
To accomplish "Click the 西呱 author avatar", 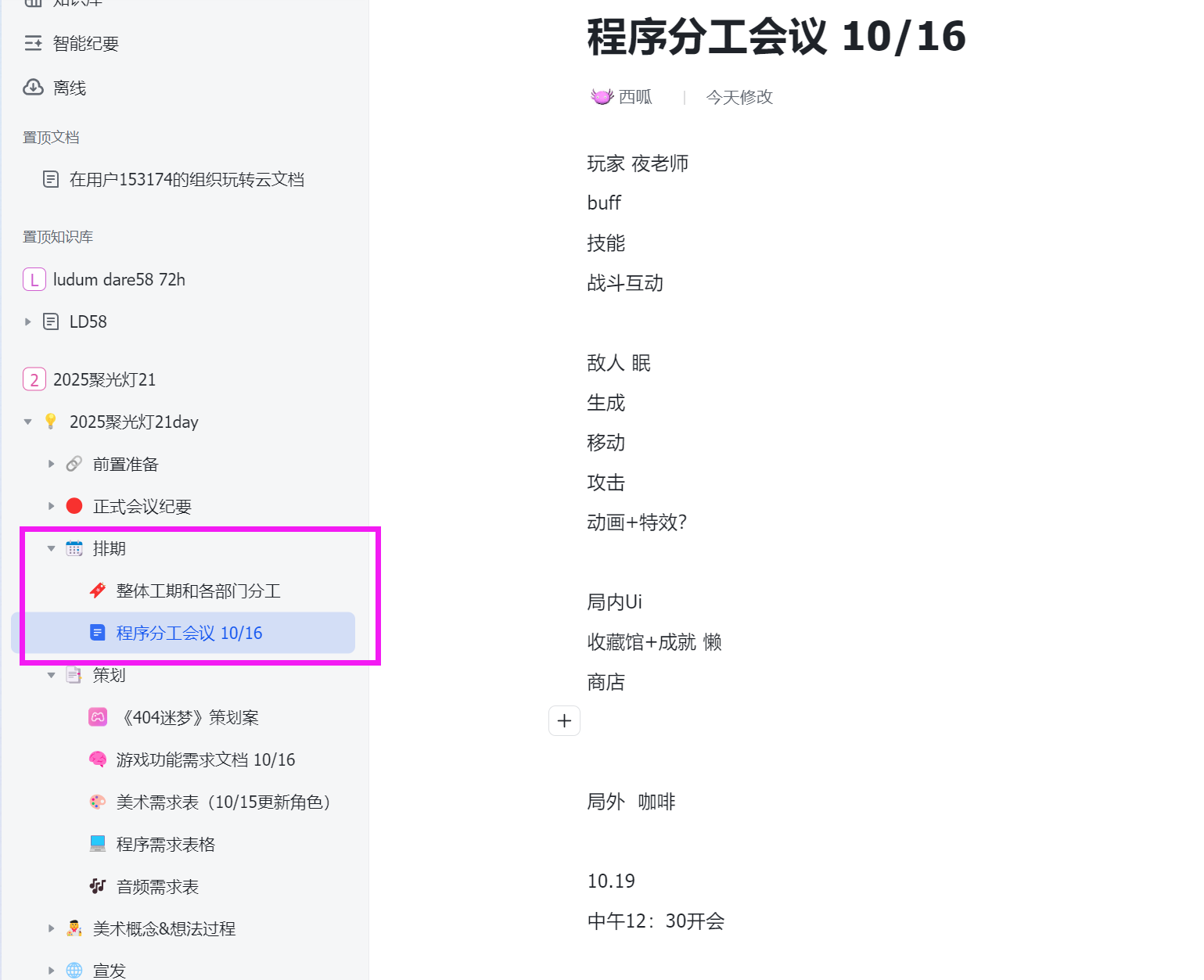I will (602, 97).
